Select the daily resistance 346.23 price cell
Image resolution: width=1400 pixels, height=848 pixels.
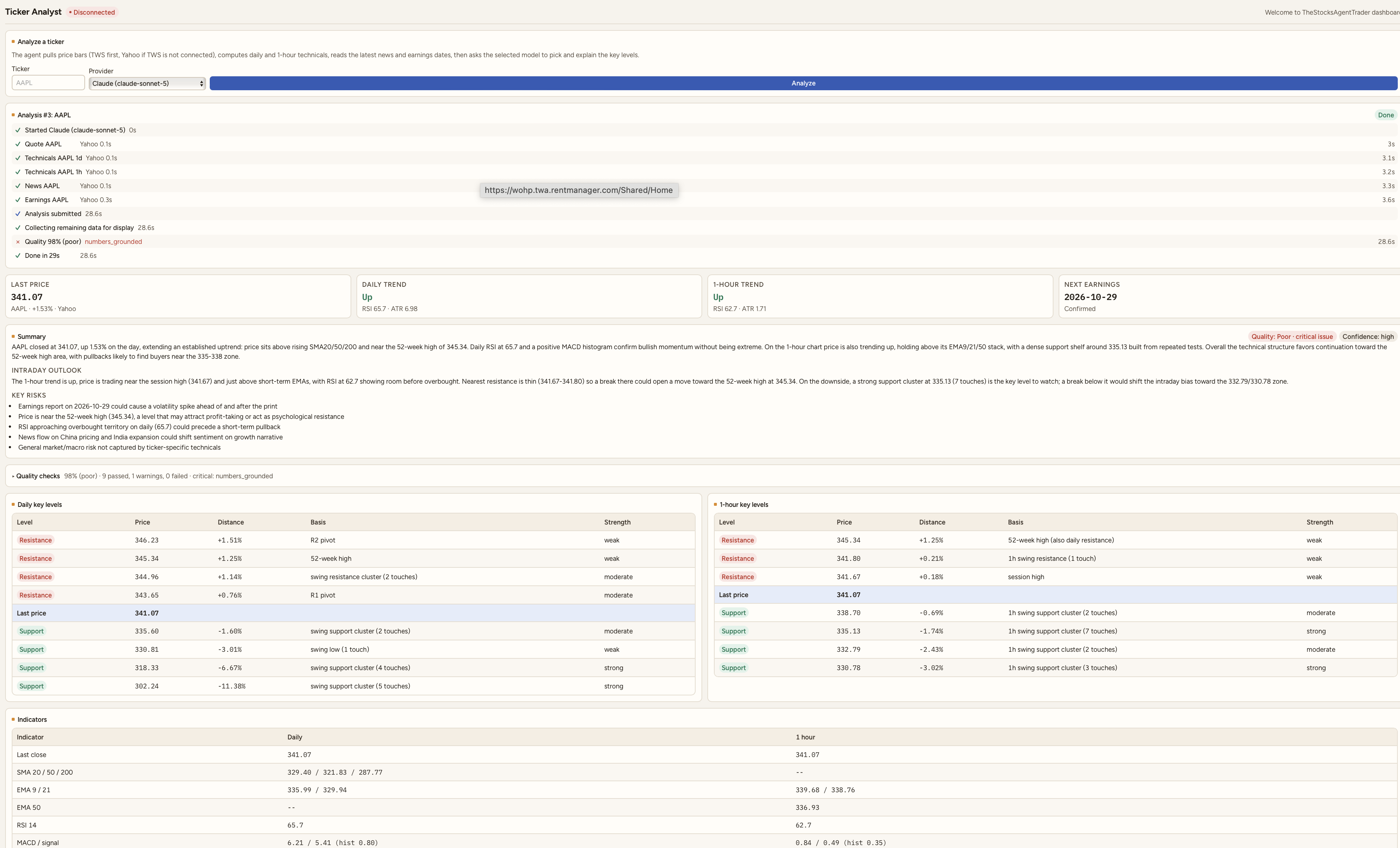pyautogui.click(x=147, y=541)
